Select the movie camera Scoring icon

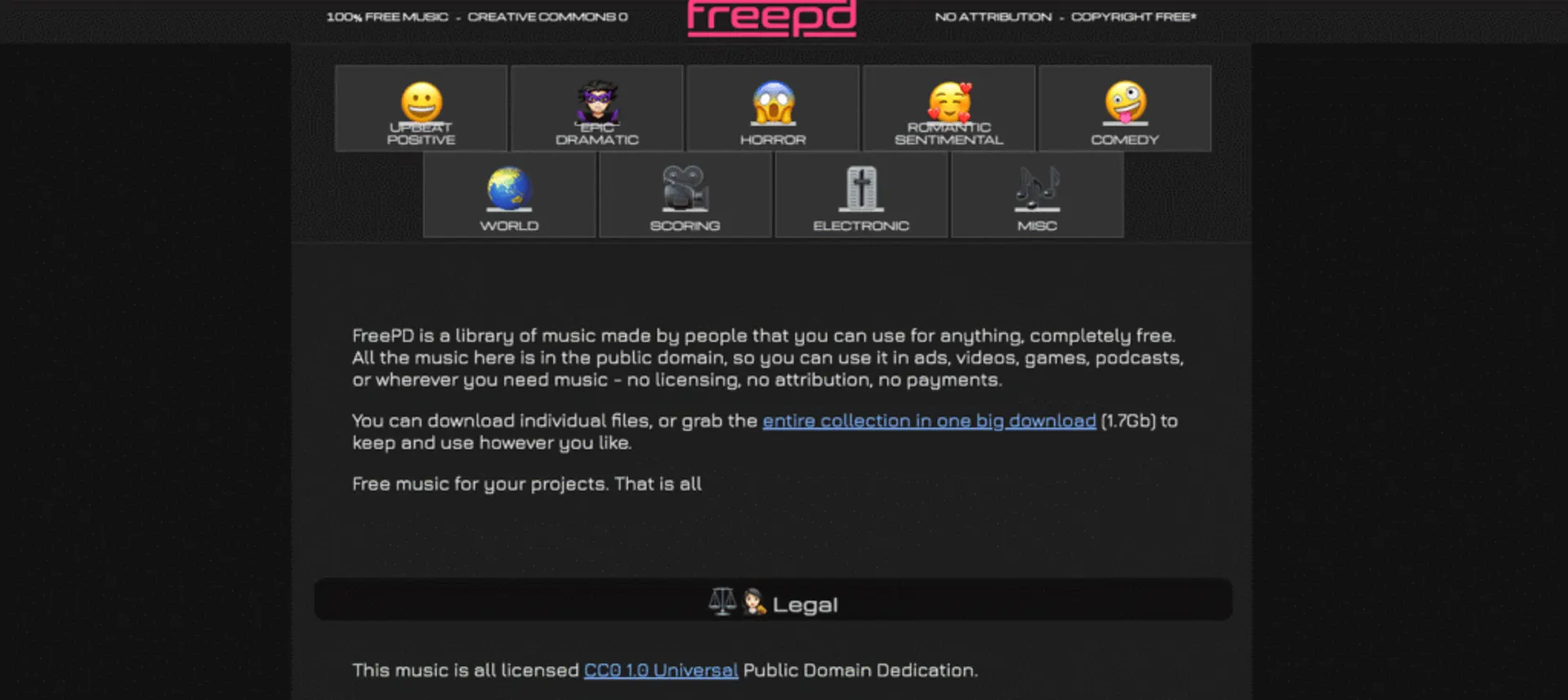click(684, 188)
